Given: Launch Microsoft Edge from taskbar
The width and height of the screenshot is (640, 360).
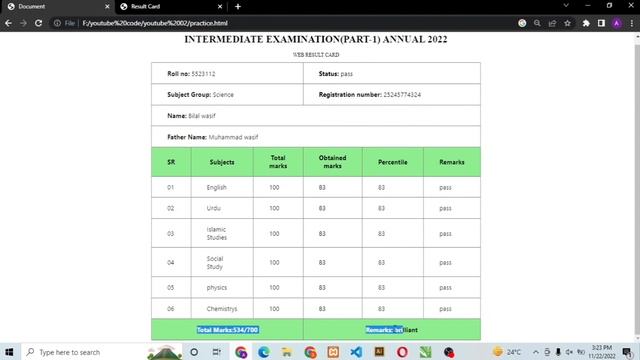Looking at the screenshot, I should tap(264, 352).
